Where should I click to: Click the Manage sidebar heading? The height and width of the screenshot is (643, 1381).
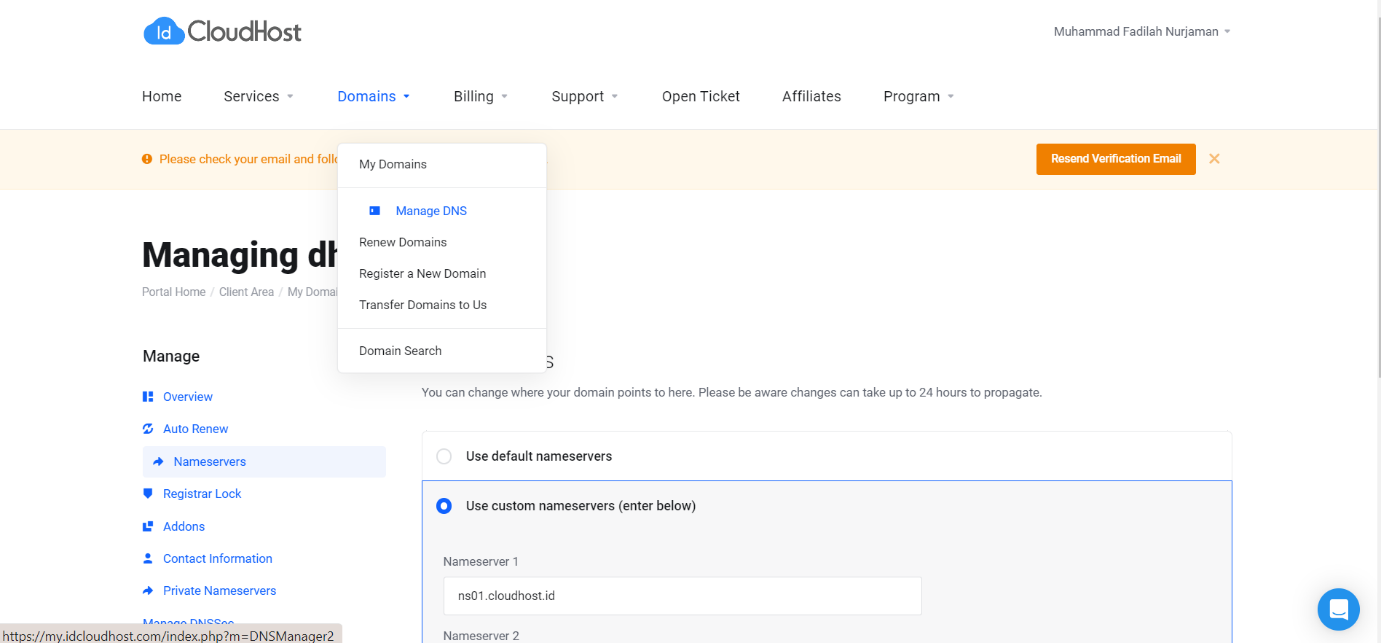click(x=171, y=357)
